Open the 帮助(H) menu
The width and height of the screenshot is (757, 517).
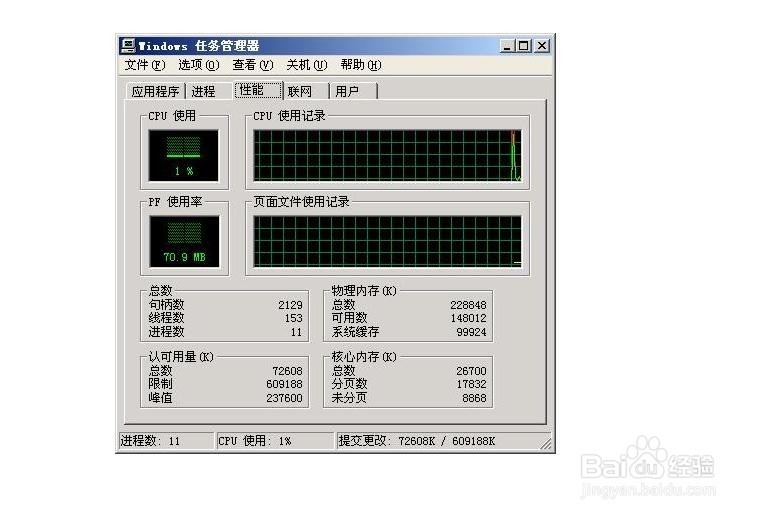point(361,65)
